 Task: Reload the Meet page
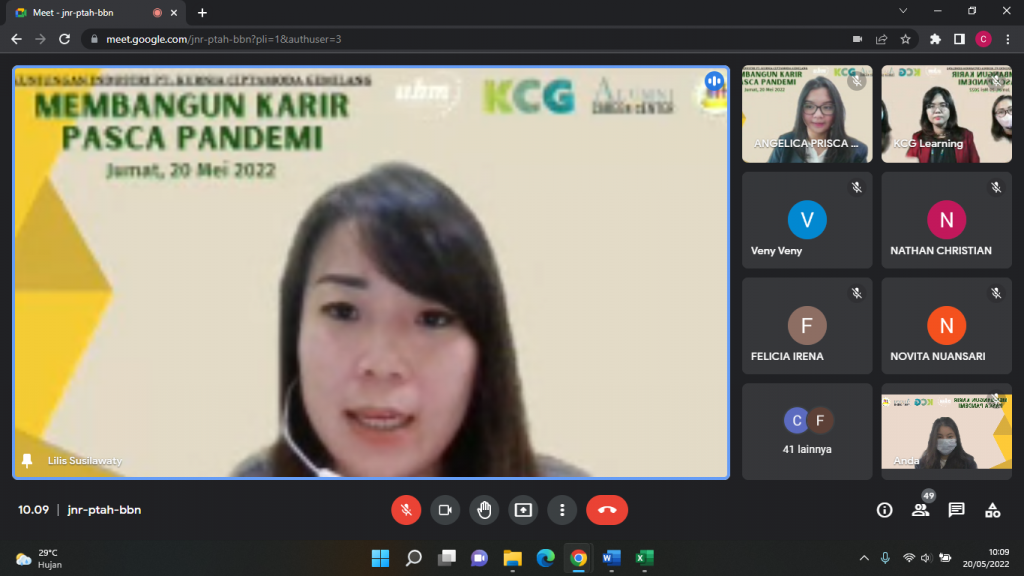[x=64, y=39]
